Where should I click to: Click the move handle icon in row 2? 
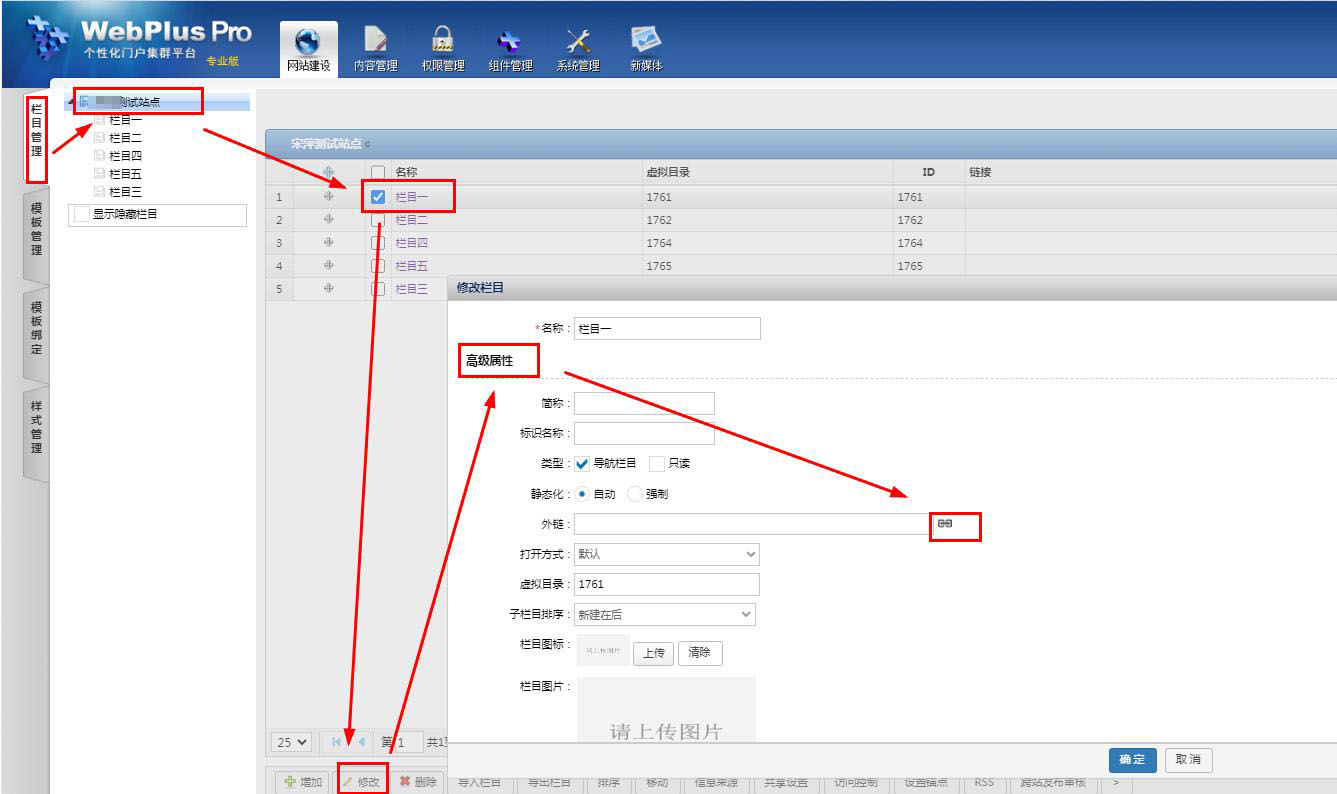(x=328, y=219)
